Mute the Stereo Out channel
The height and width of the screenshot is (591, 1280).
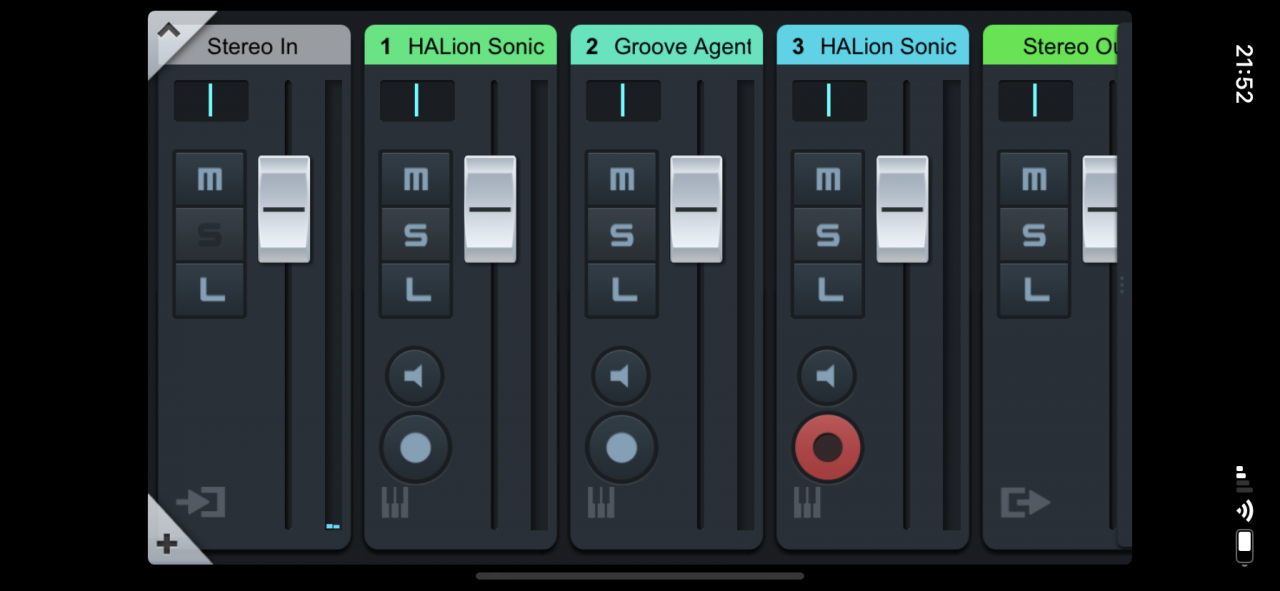click(x=1034, y=179)
